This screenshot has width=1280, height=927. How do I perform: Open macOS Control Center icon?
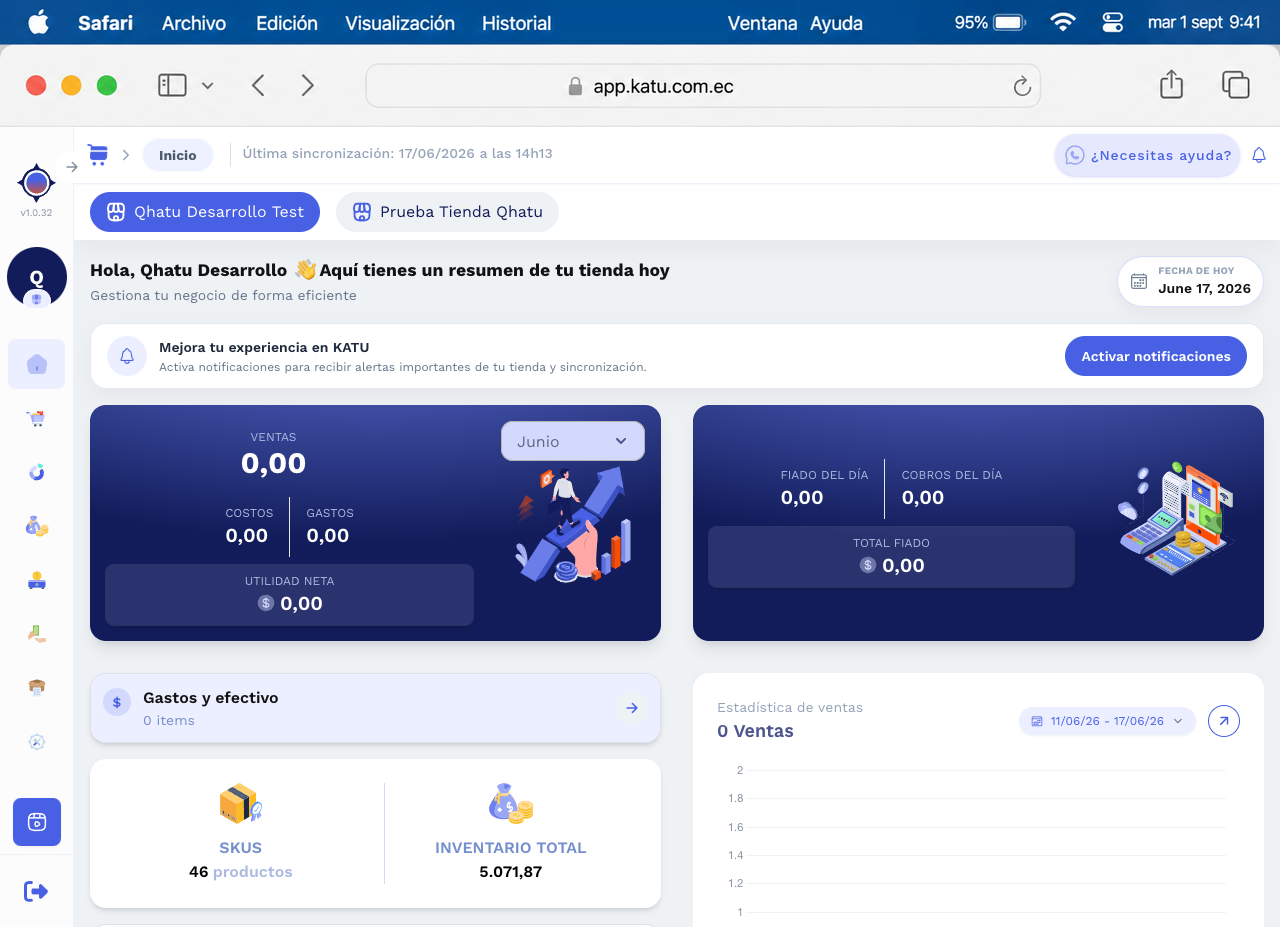click(x=1113, y=22)
